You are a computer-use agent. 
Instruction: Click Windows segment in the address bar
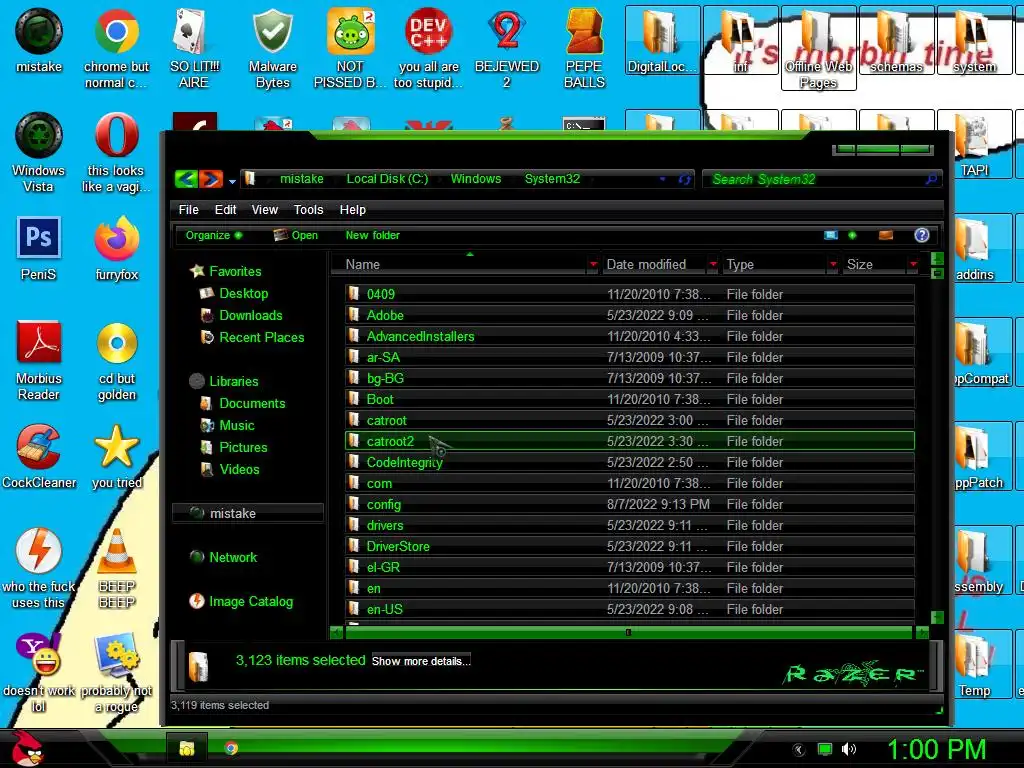pyautogui.click(x=475, y=179)
